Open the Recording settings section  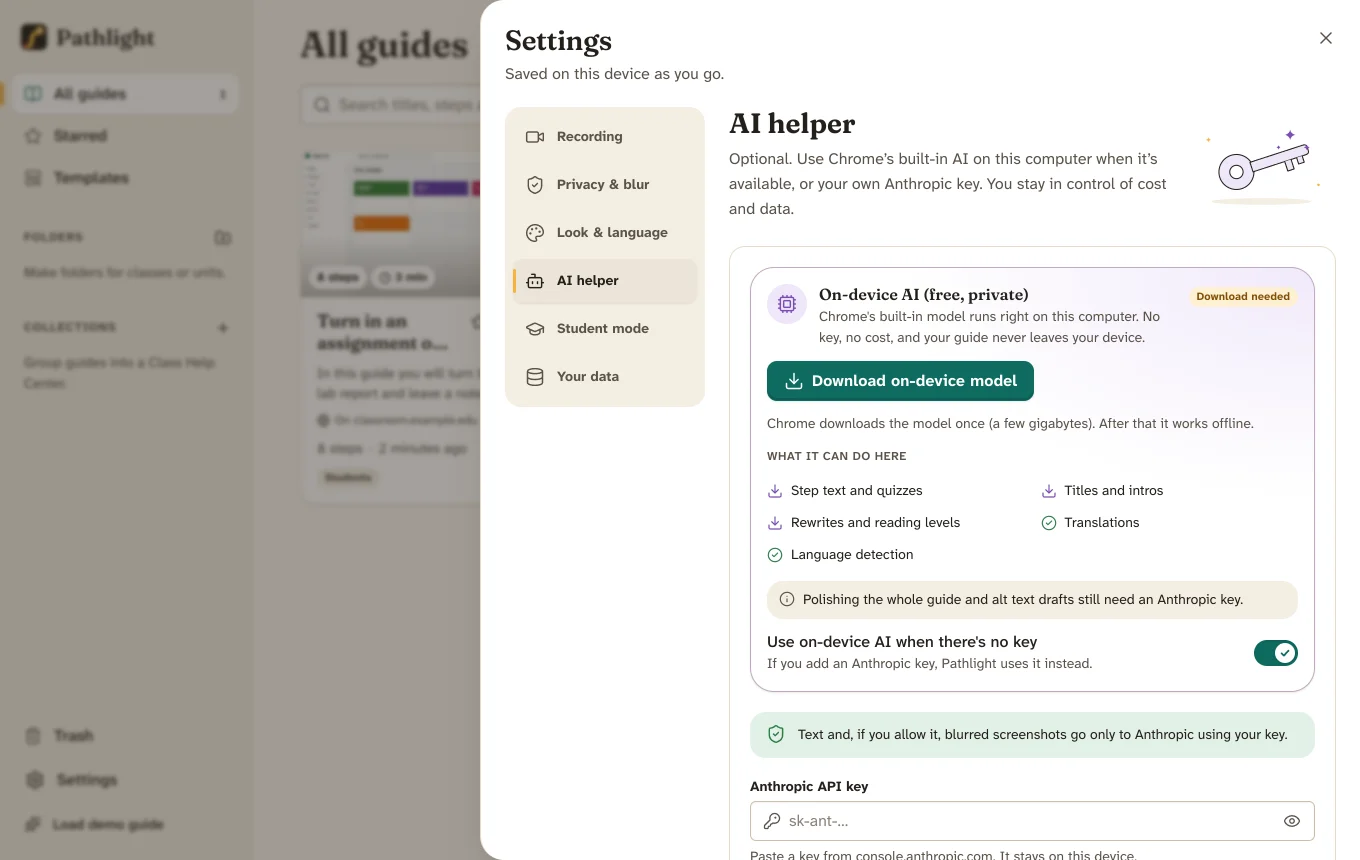605,137
